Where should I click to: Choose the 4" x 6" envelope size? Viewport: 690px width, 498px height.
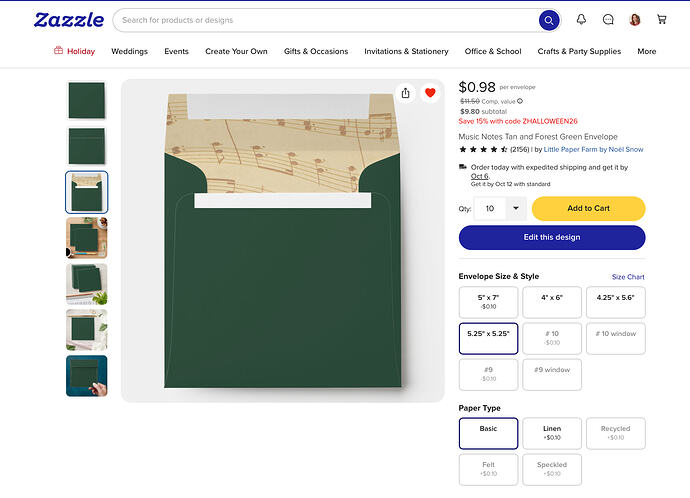point(552,302)
